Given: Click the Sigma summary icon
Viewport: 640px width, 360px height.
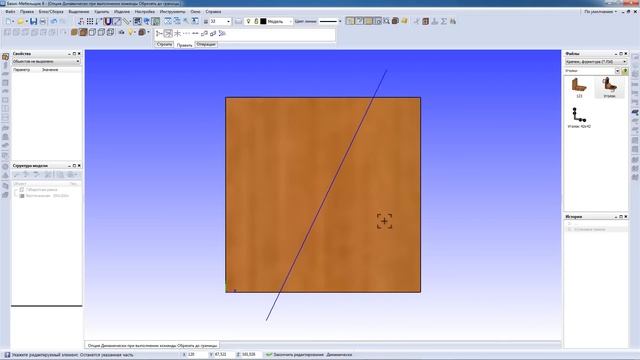Looking at the screenshot, I should [x=444, y=21].
